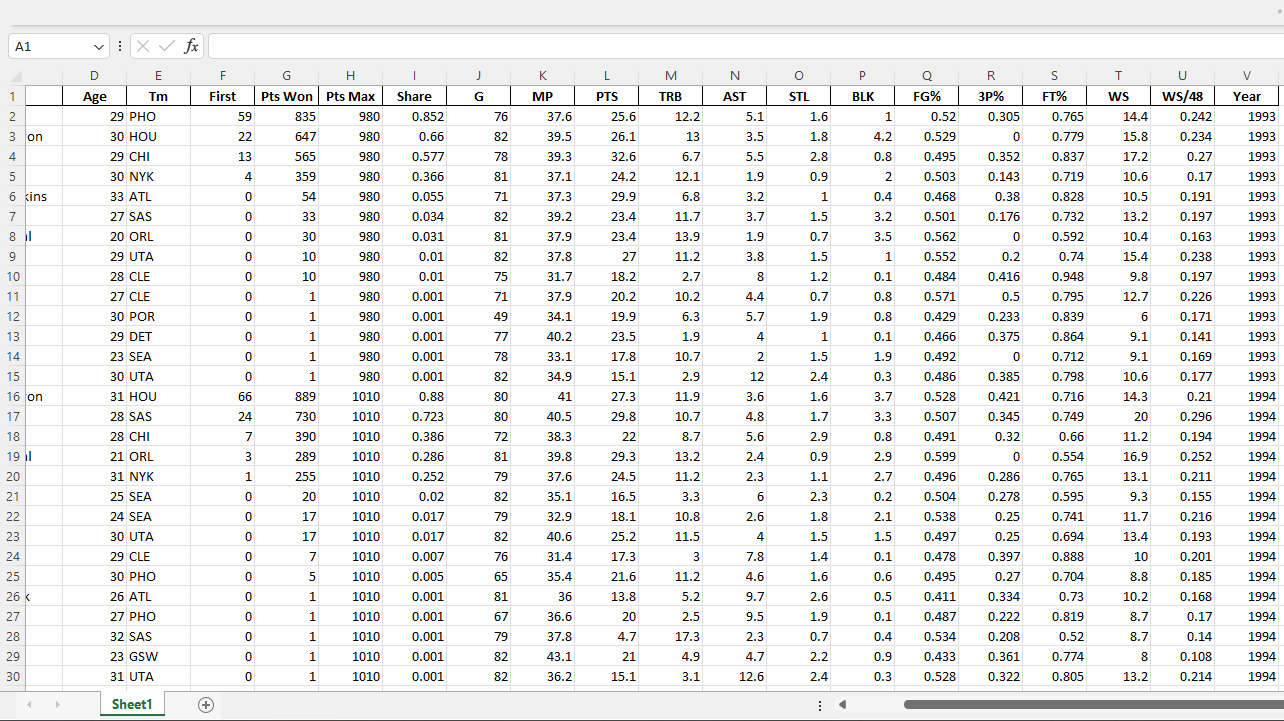Click the 'FT%' header cell
Screen dimensions: 1284x721
(x=1054, y=96)
